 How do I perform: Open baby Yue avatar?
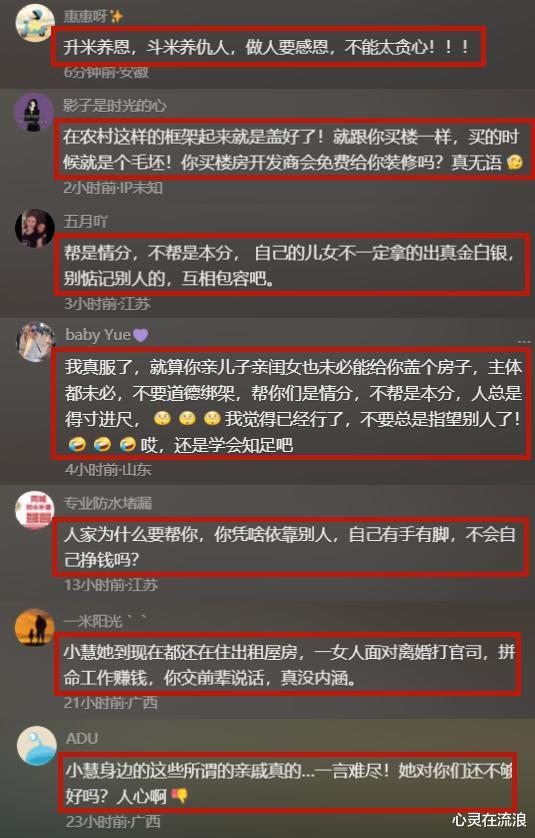[36, 342]
